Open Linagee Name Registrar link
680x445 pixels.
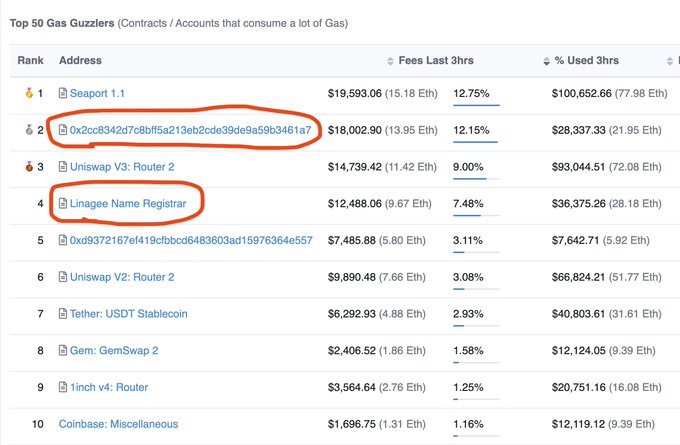128,203
